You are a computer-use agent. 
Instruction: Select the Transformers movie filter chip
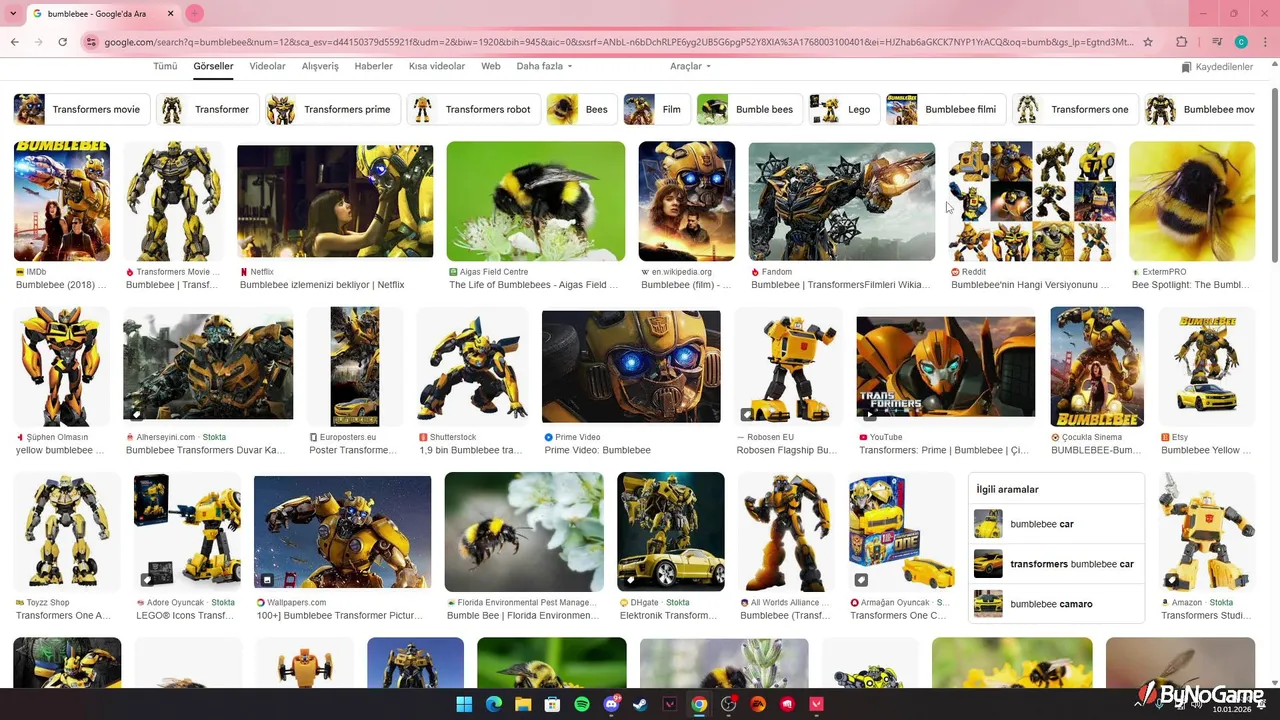pos(82,109)
